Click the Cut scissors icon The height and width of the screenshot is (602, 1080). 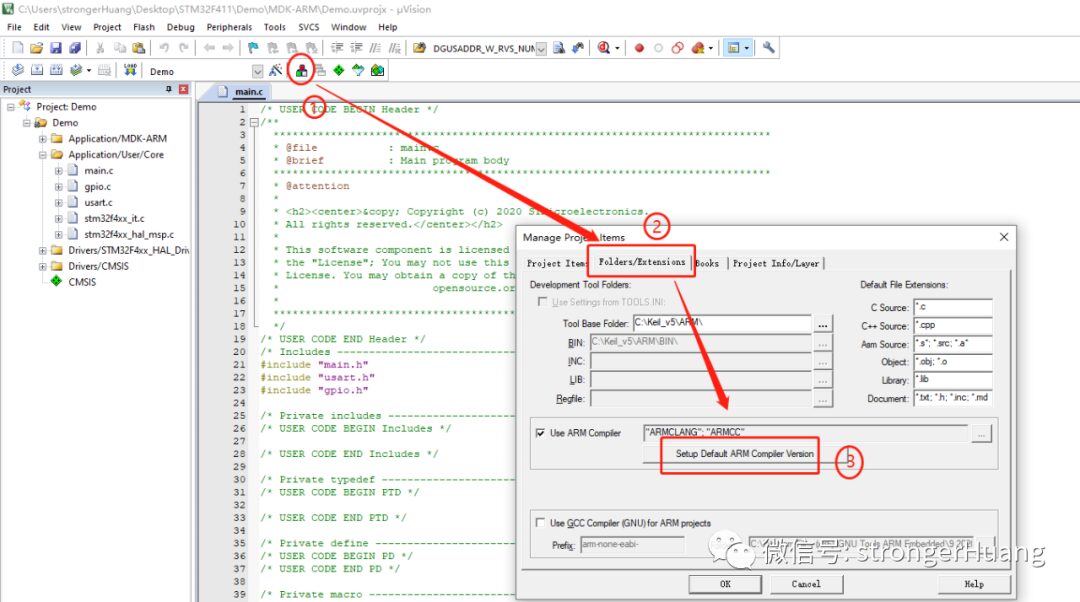pos(100,48)
